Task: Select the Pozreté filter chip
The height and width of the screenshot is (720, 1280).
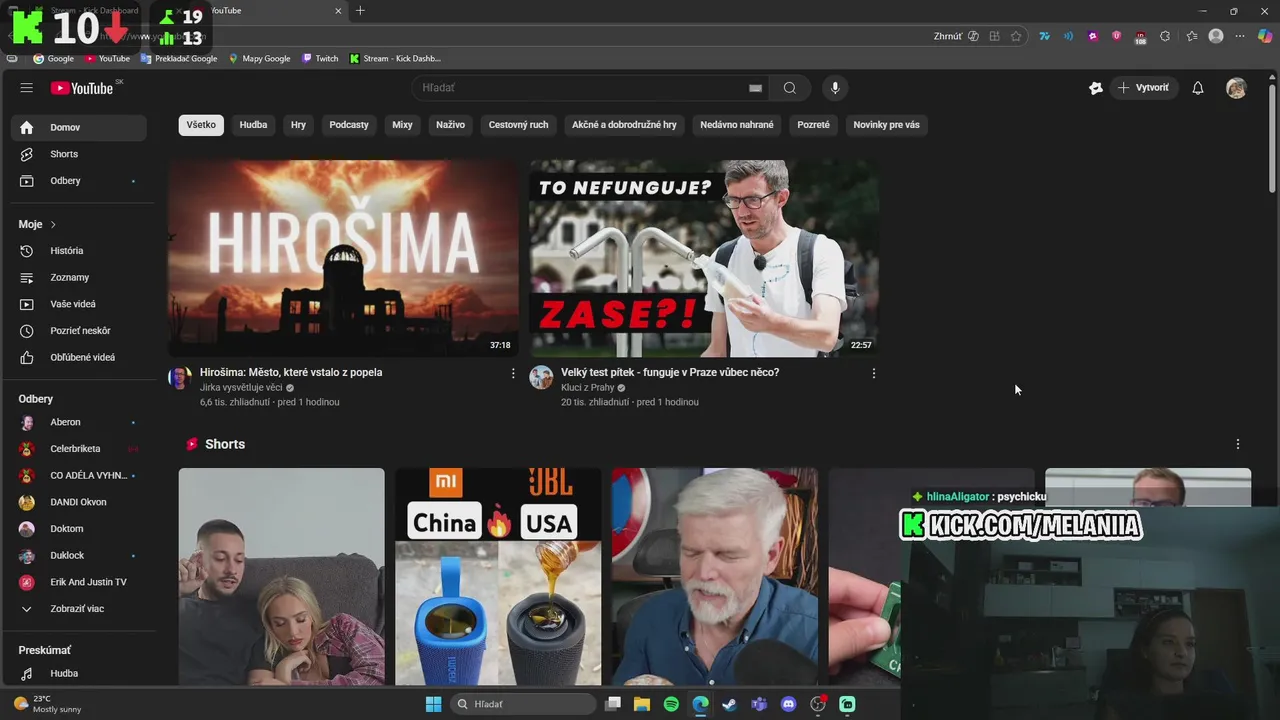Action: click(813, 125)
